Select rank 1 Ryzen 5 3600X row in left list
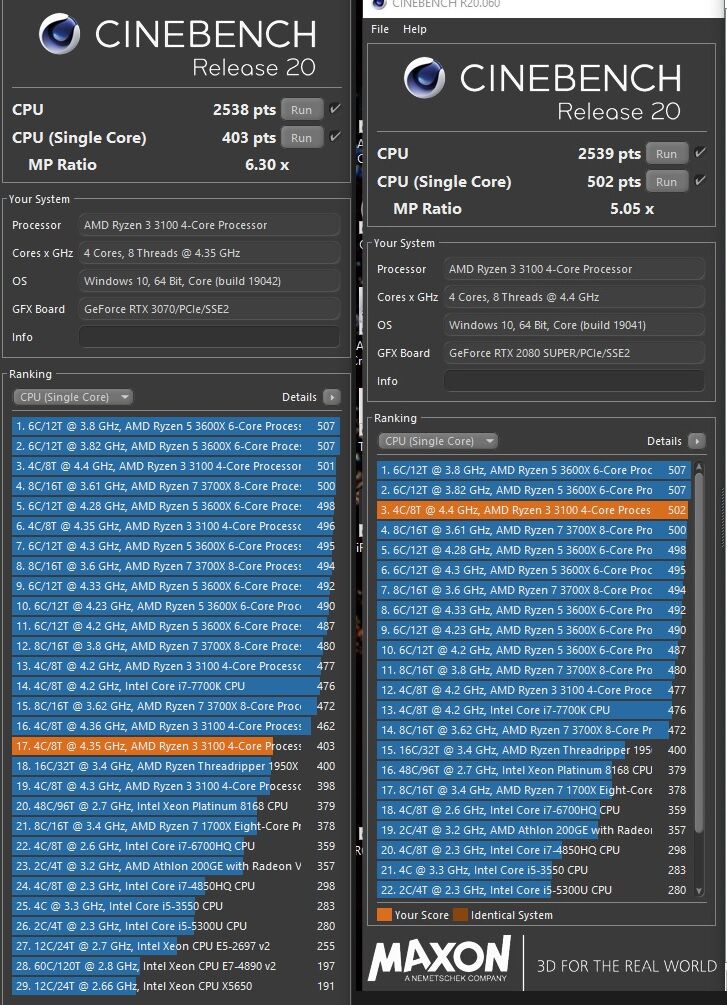Viewport: 727px width, 1005px height. (175, 426)
